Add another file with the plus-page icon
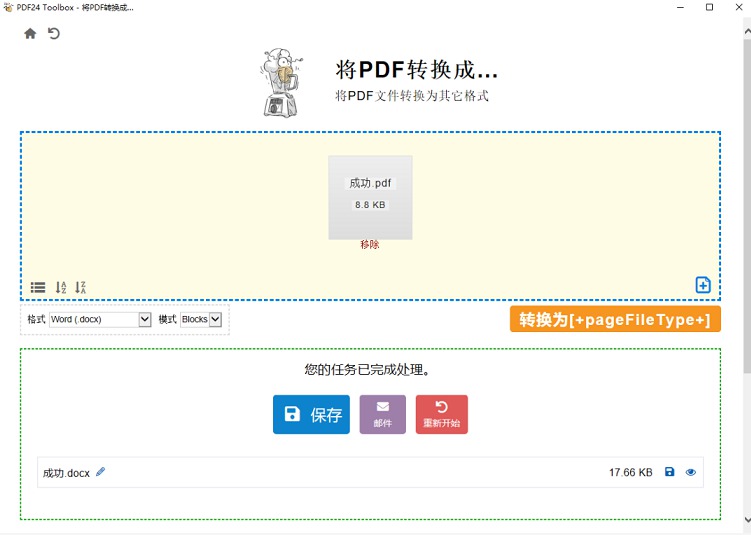Screen dimensions: 751x535 pos(703,285)
